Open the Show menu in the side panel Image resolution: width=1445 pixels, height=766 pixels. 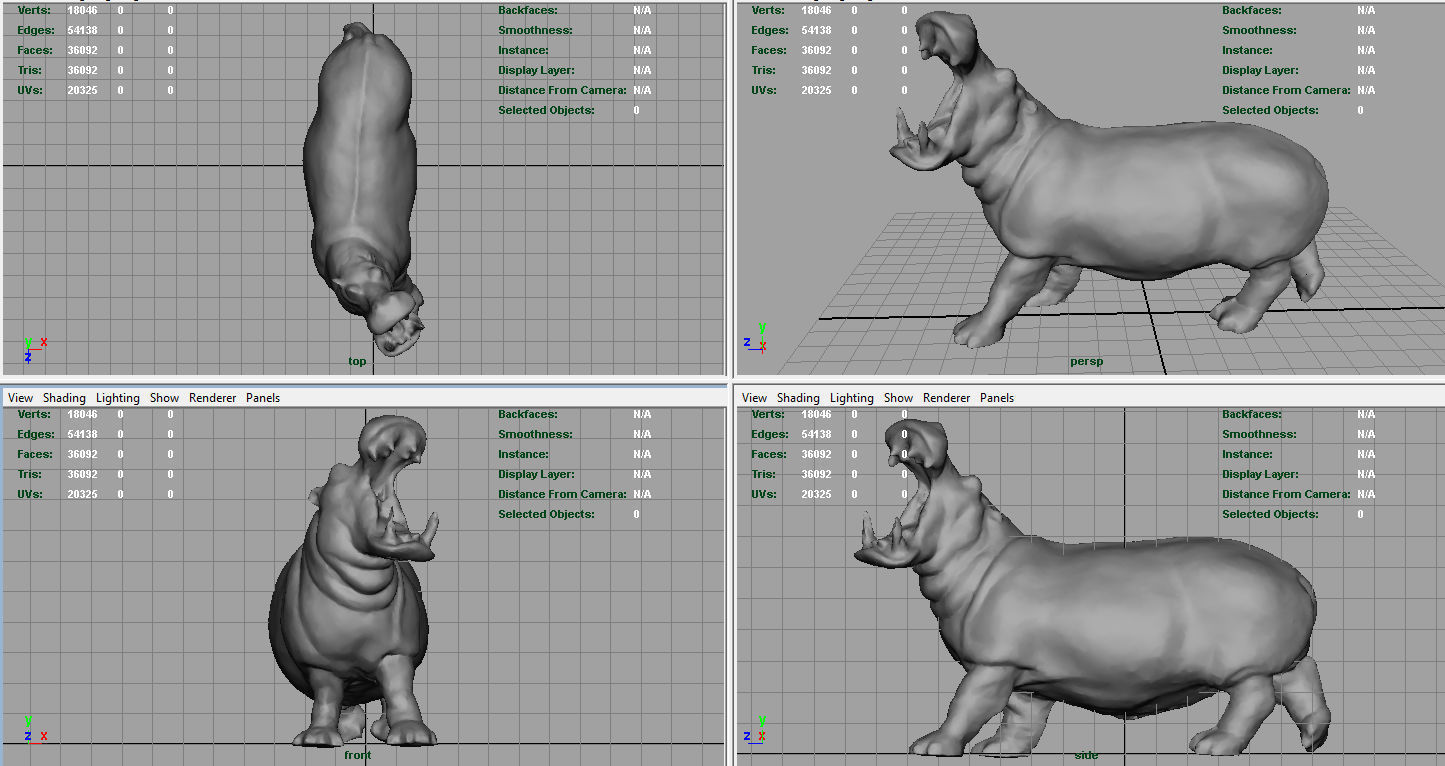(x=898, y=398)
